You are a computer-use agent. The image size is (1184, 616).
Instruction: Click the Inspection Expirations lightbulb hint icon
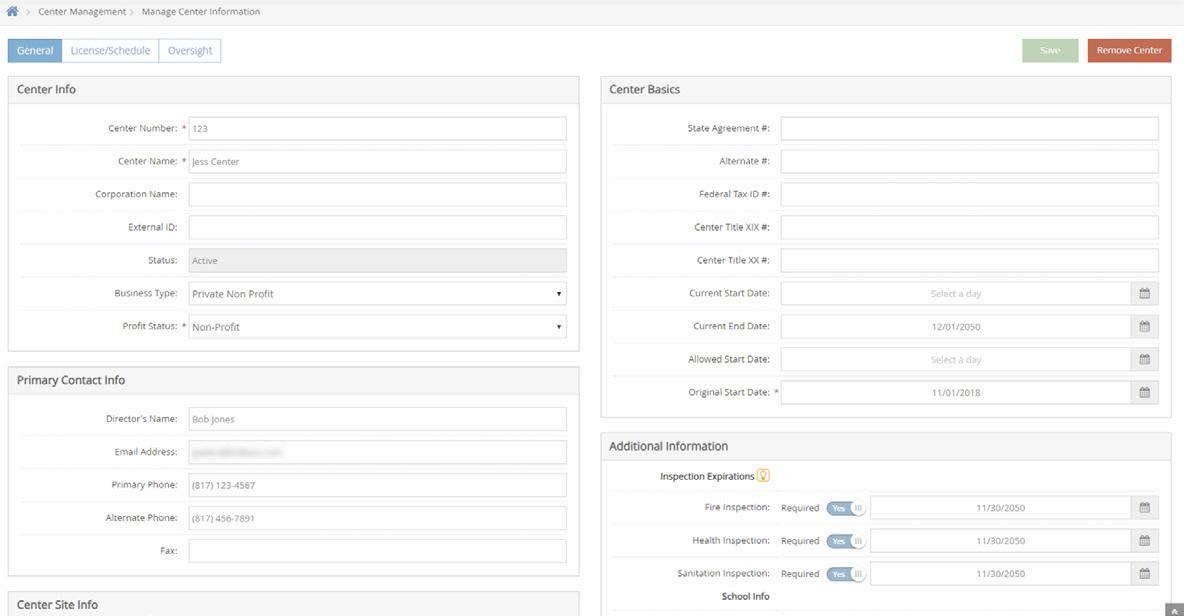tap(763, 476)
